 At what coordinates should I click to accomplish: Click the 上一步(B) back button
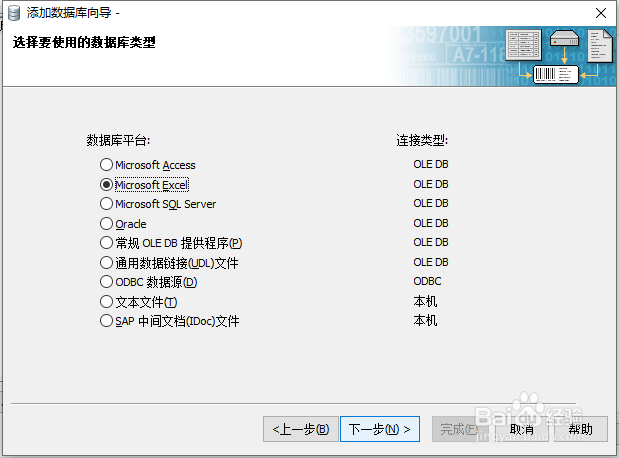(301, 429)
